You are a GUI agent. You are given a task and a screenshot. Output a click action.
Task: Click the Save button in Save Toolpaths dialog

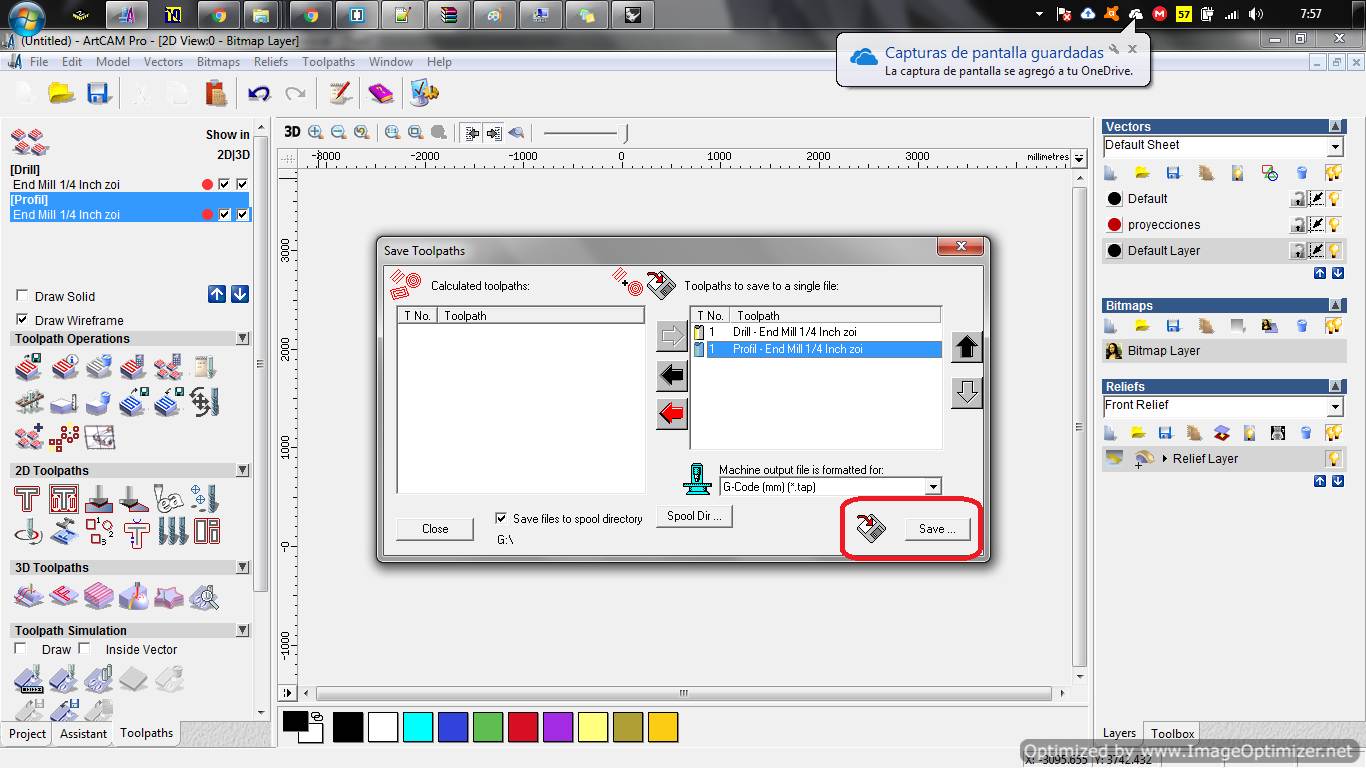(937, 529)
